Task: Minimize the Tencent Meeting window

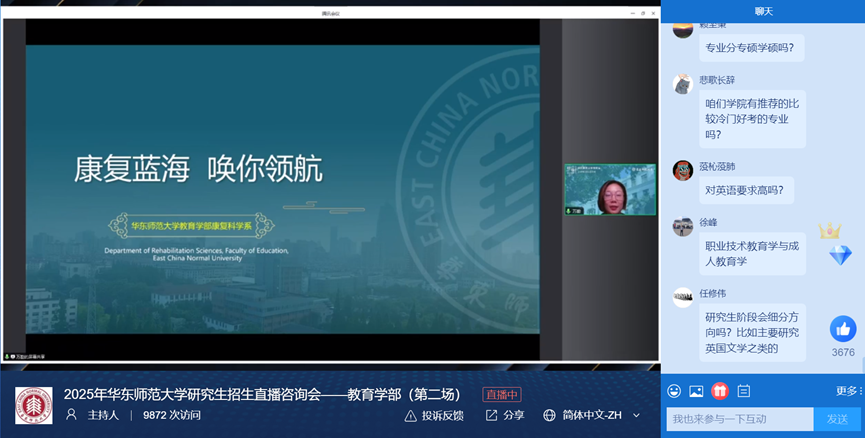Action: [633, 13]
